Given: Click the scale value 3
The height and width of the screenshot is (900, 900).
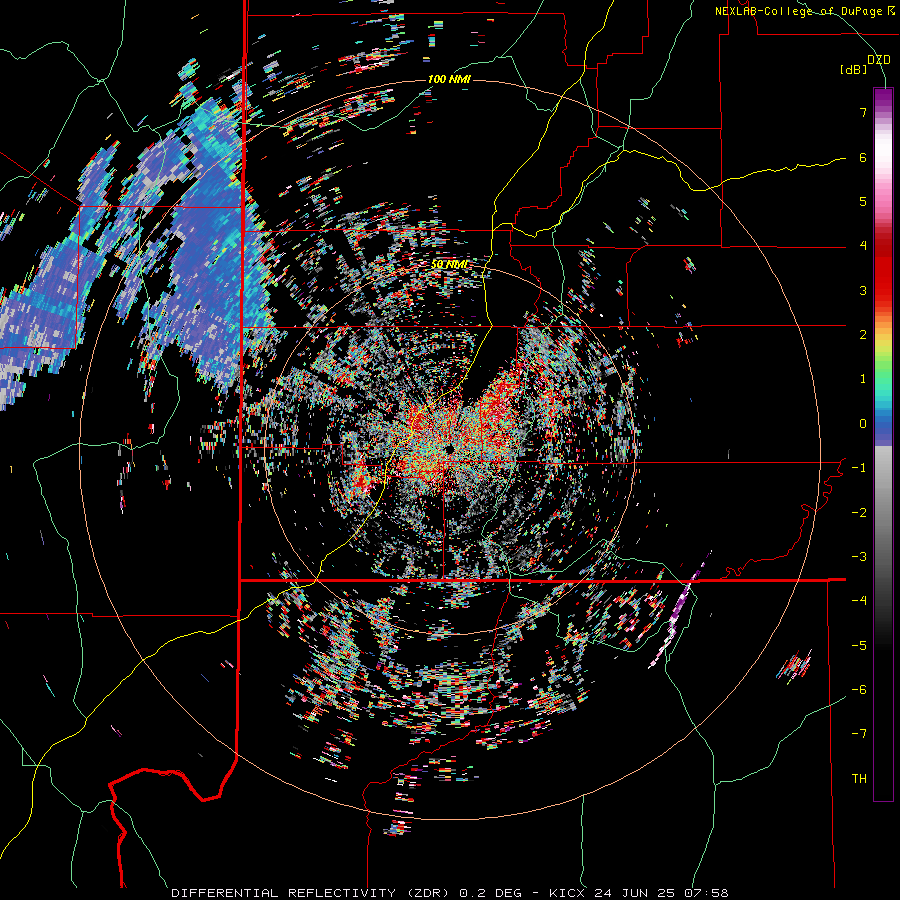Looking at the screenshot, I should (x=863, y=290).
